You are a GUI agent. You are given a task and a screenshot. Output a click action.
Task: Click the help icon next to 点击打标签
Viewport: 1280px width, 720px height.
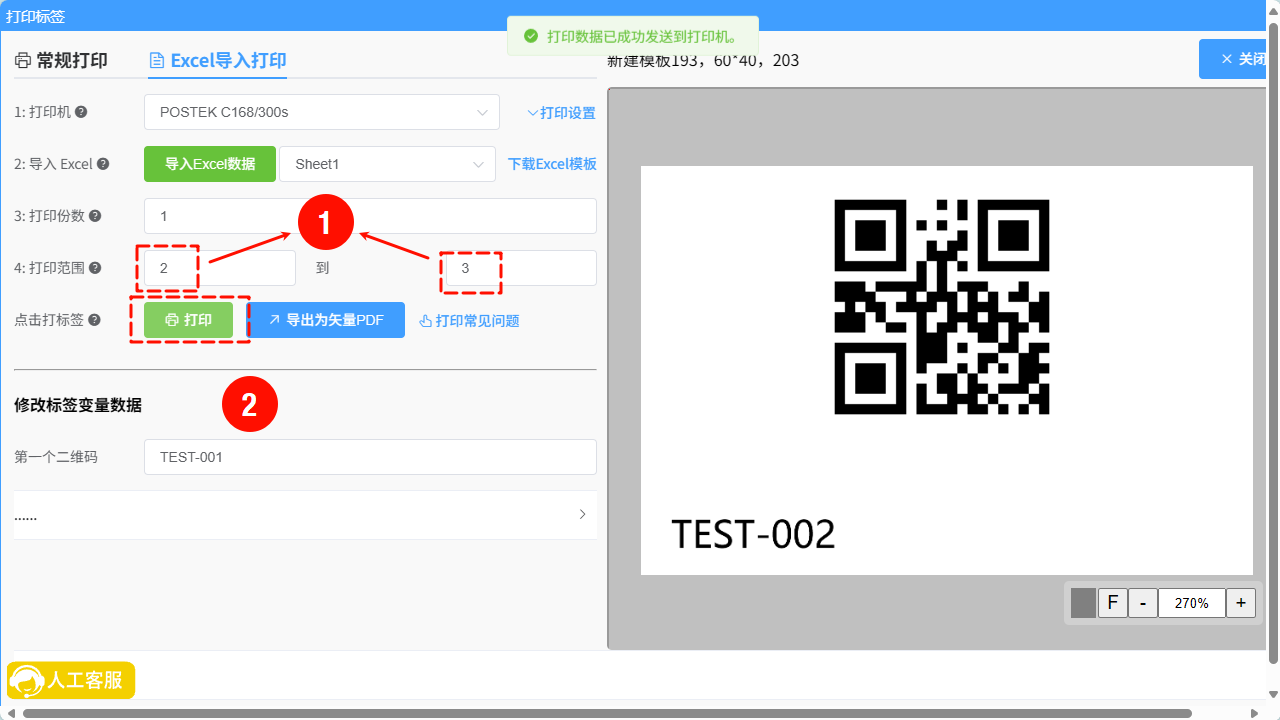pos(94,320)
